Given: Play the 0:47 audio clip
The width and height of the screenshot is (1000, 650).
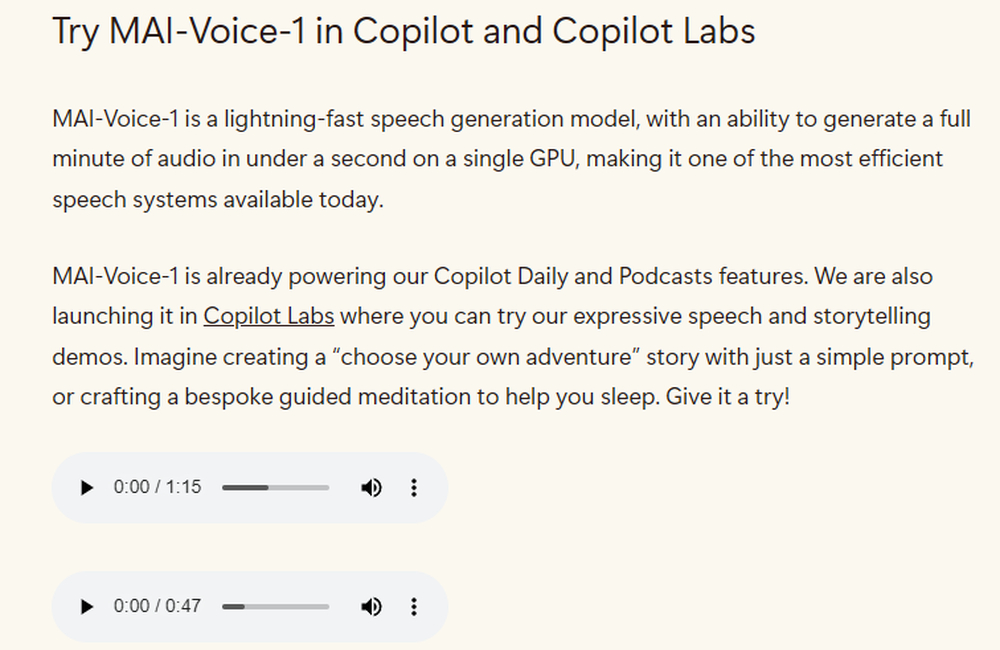Looking at the screenshot, I should [87, 607].
